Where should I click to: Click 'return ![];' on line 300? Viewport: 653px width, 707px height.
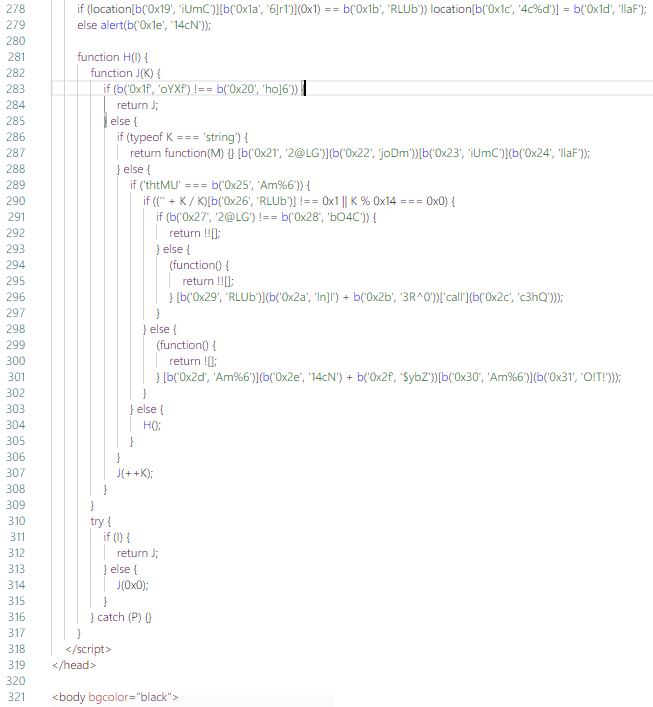[193, 361]
